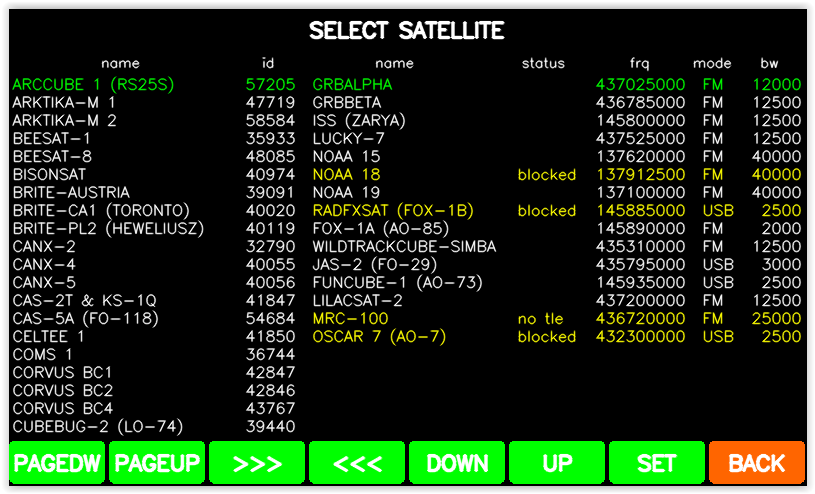
Task: Pick the BISONSAT entry
Action: (154, 175)
